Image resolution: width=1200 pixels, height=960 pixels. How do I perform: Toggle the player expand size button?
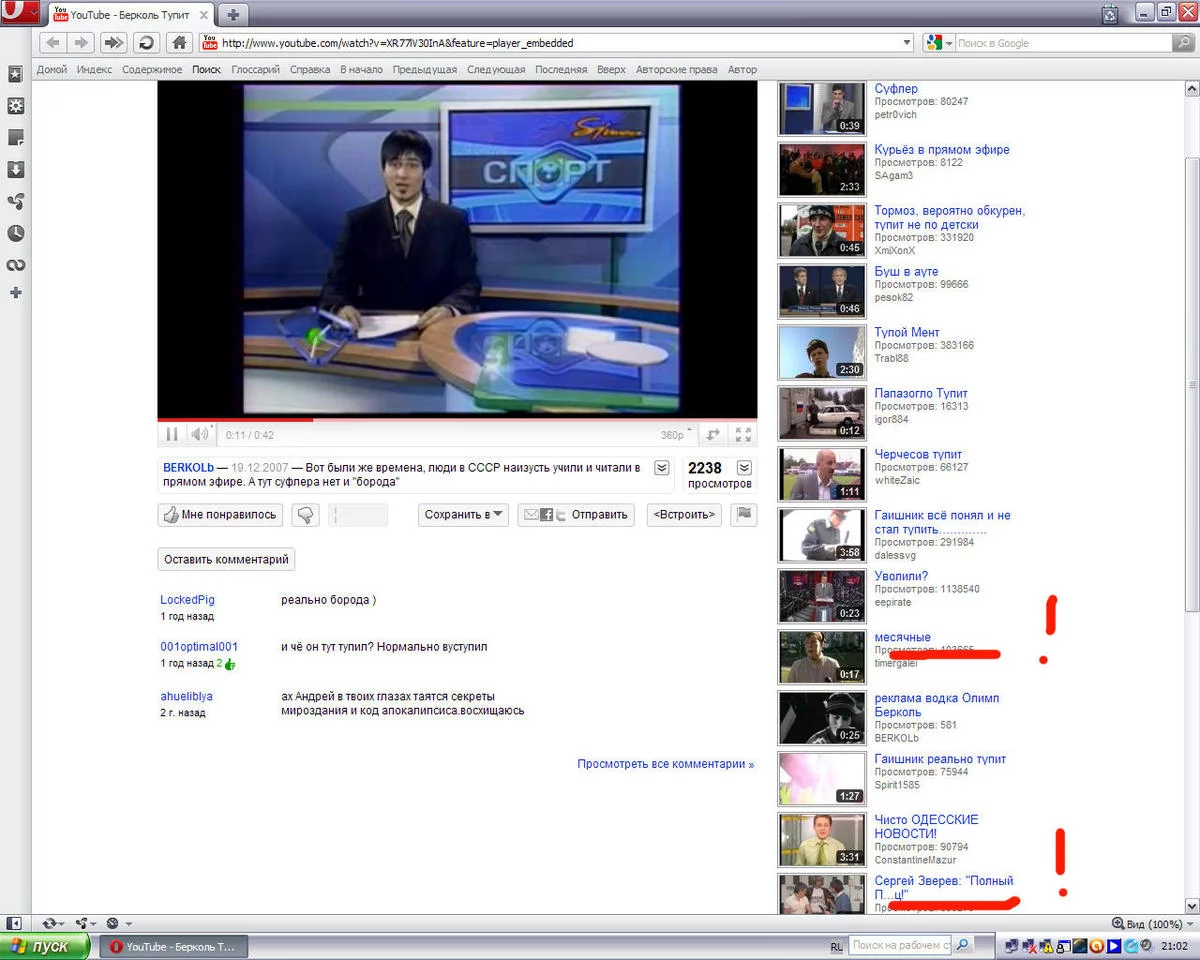coord(713,434)
